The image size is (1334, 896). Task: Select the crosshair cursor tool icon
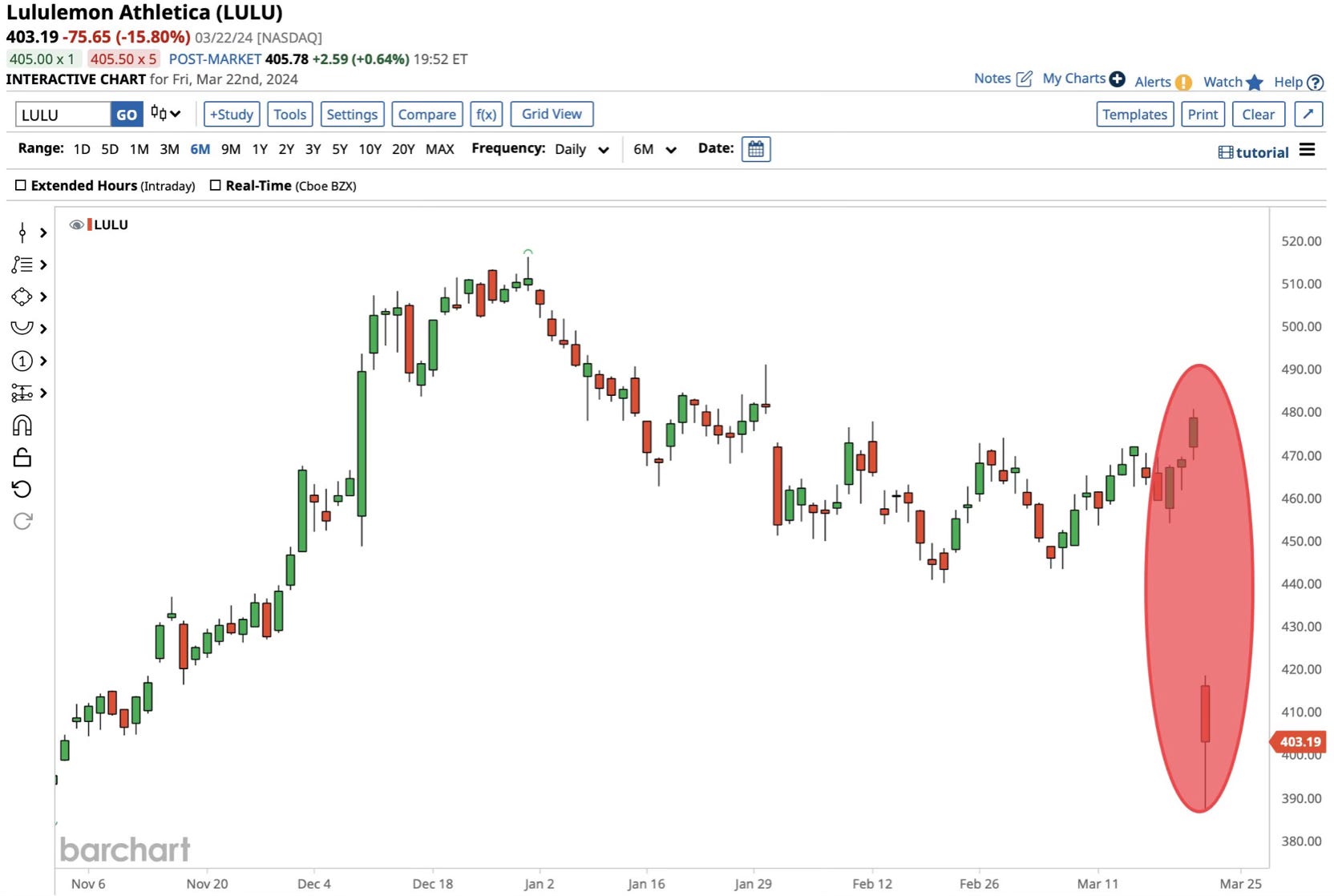(22, 232)
